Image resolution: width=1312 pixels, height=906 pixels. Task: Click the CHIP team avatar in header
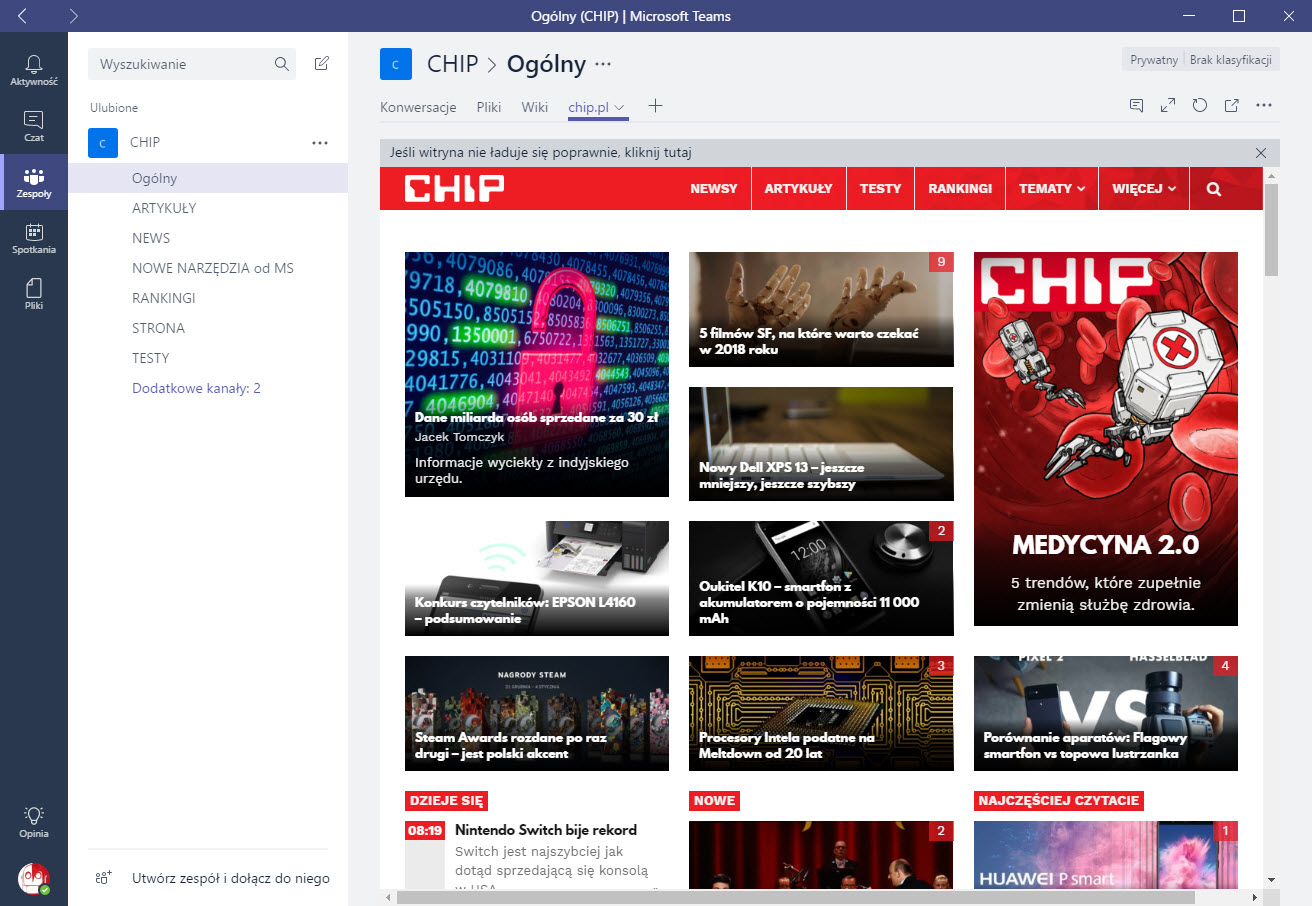(396, 64)
